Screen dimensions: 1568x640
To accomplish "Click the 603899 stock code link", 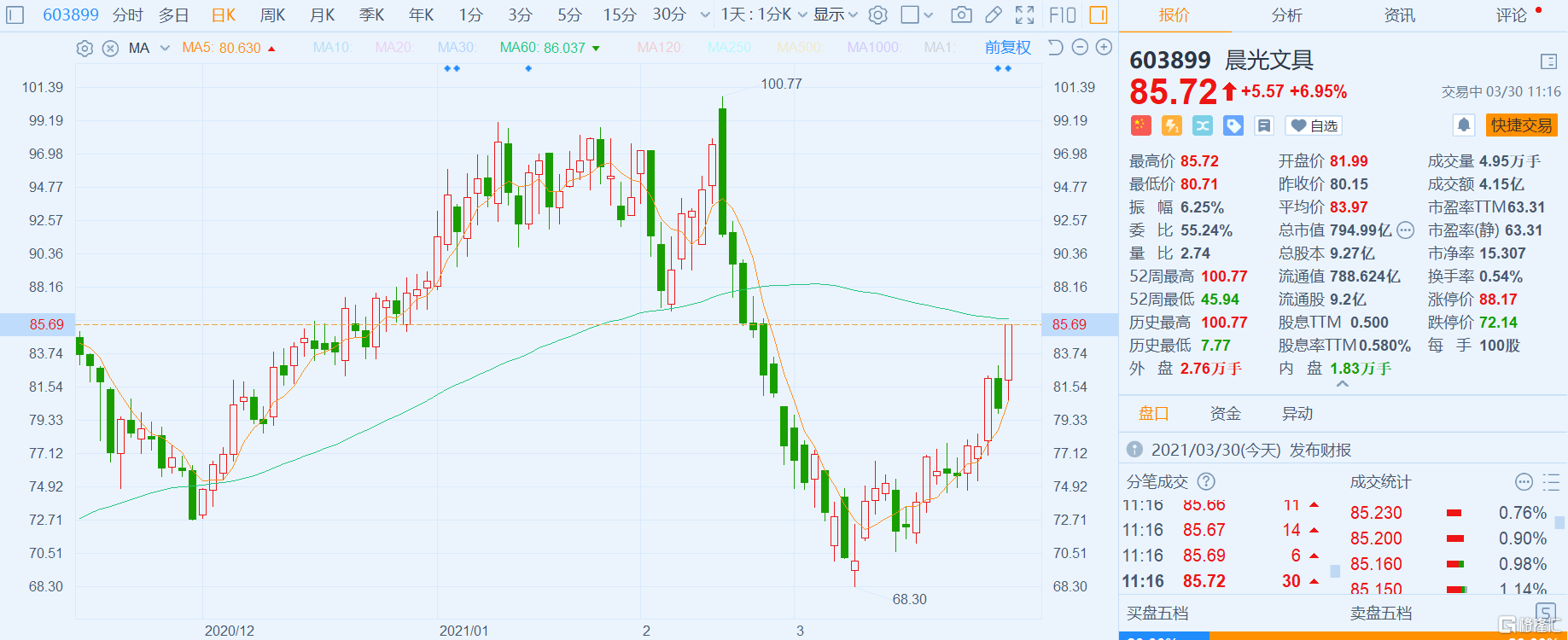I will point(71,15).
